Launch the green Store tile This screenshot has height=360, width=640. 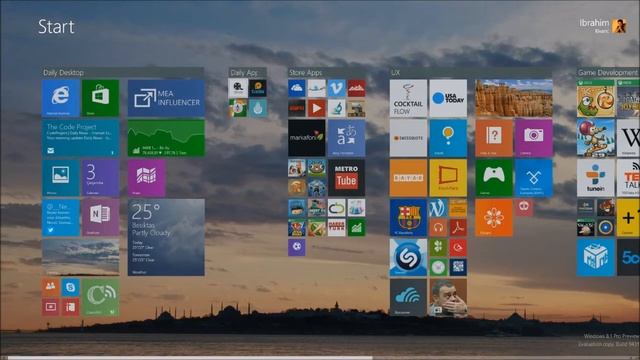click(x=100, y=98)
